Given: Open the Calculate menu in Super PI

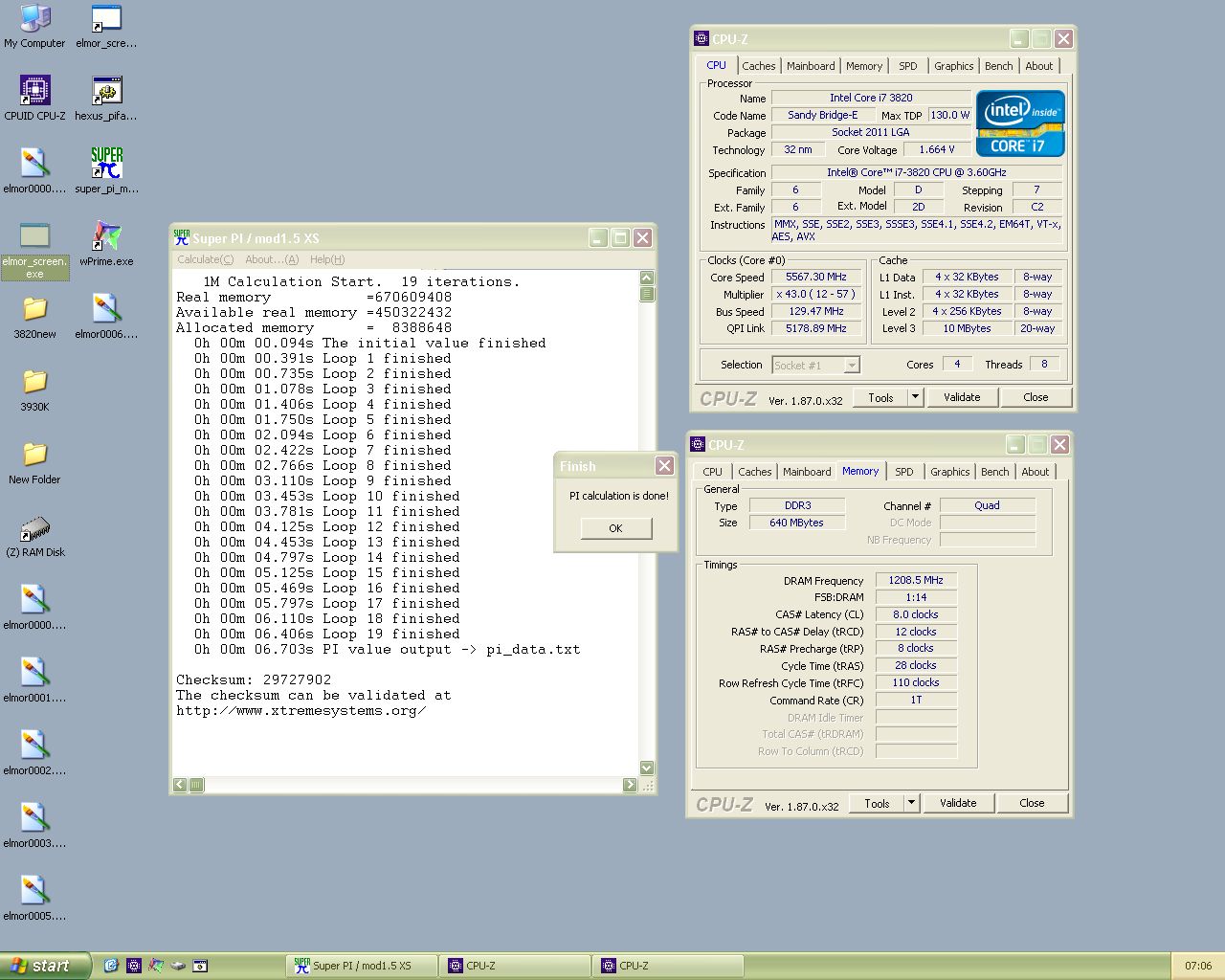Looking at the screenshot, I should [205, 259].
